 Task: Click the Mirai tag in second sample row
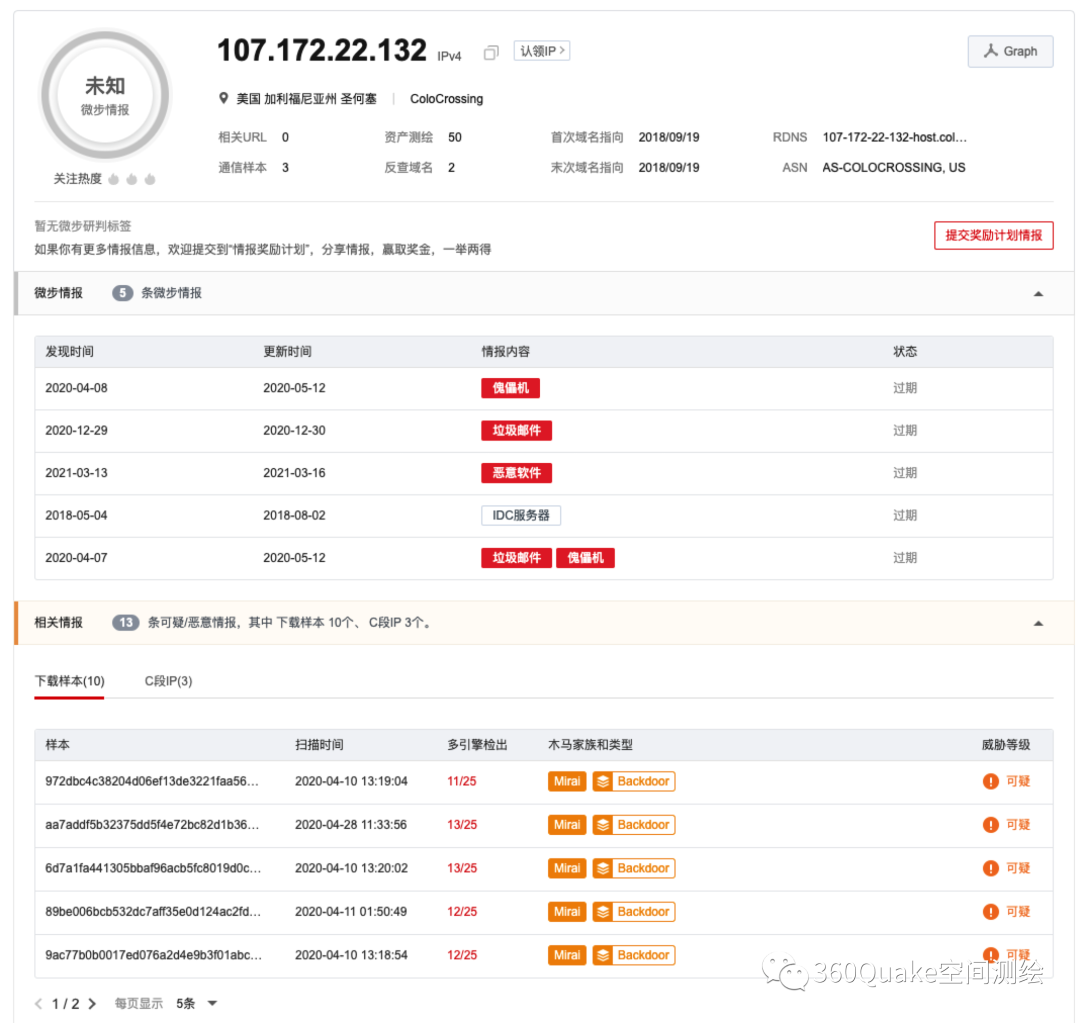pyautogui.click(x=567, y=825)
